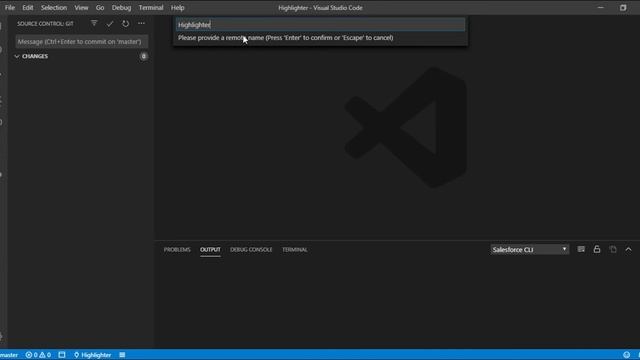Open the View menu
The height and width of the screenshot is (360, 640).
point(81,8)
